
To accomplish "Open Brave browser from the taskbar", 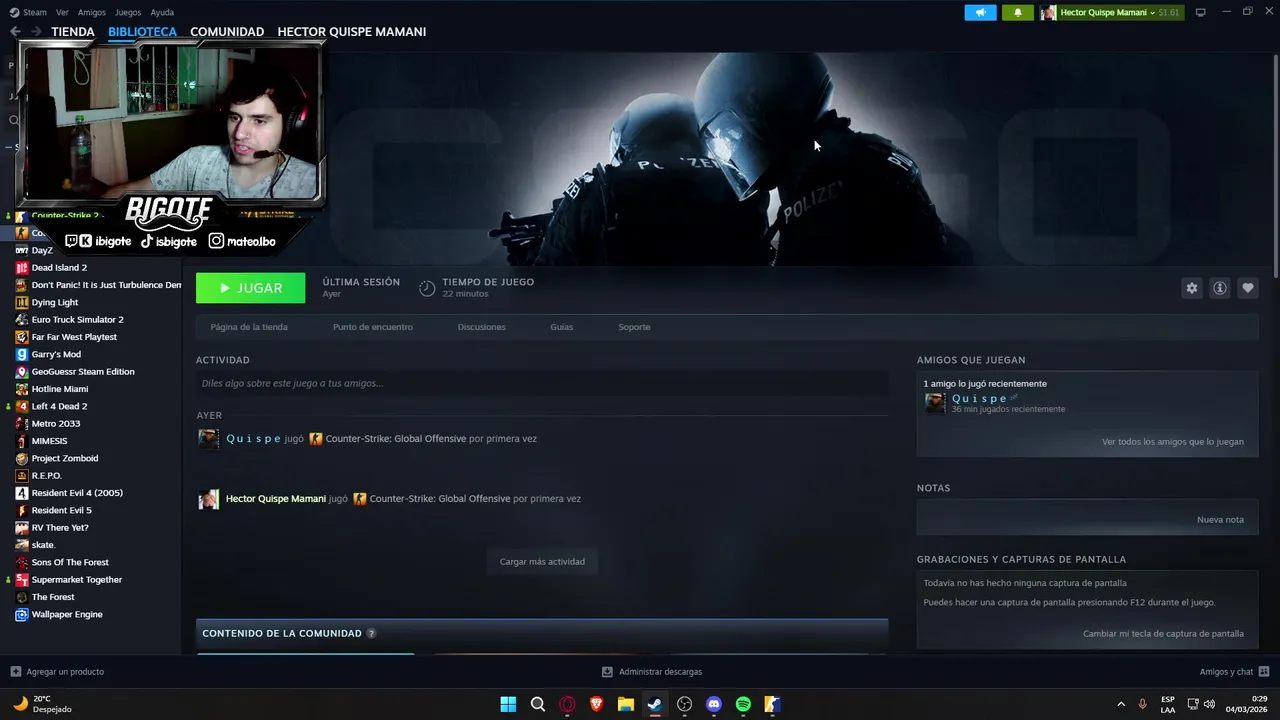I will tap(597, 704).
